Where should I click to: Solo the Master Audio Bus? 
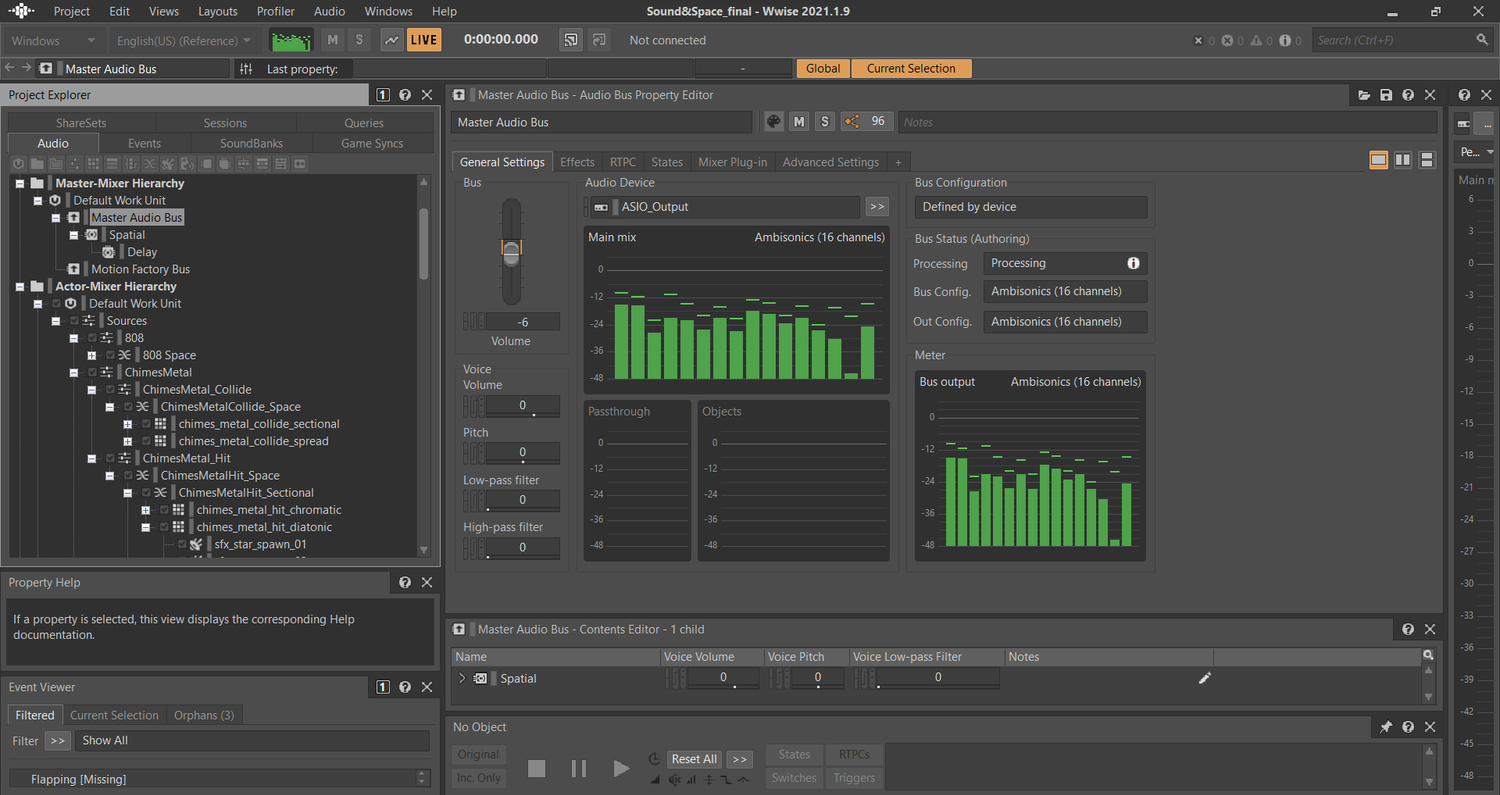click(824, 121)
